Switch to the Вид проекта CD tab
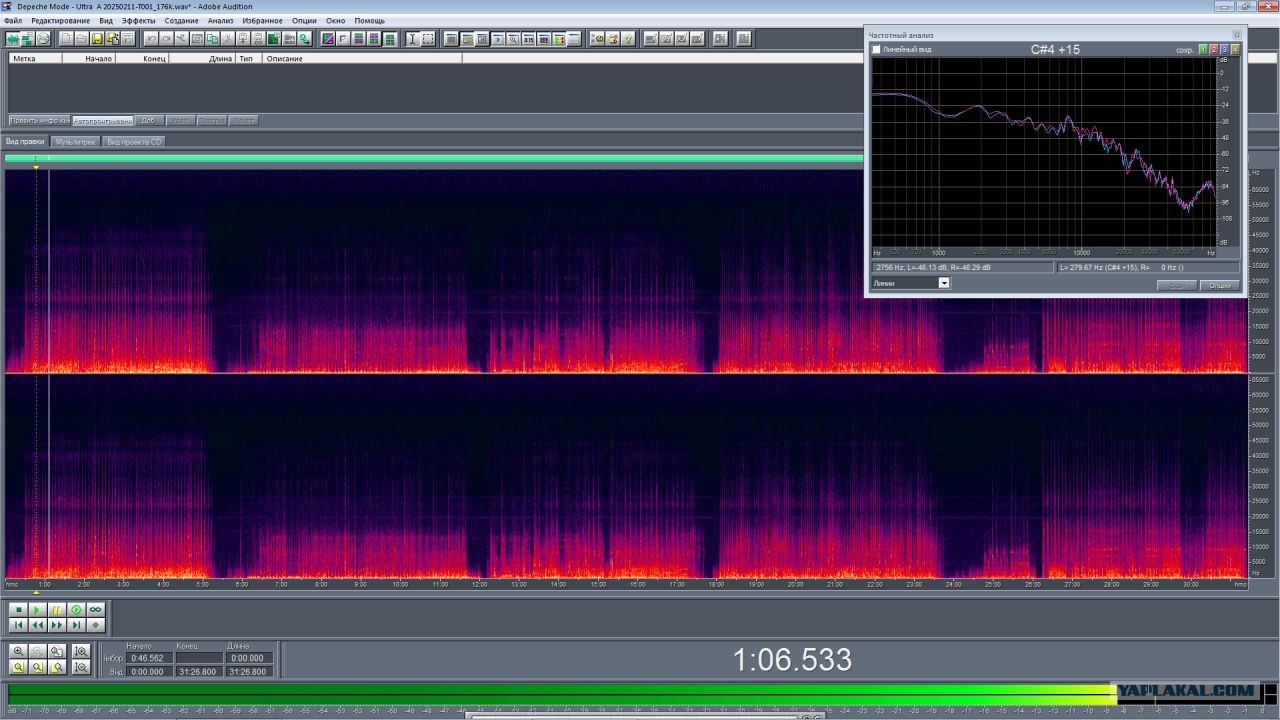Viewport: 1280px width, 720px height. click(134, 142)
